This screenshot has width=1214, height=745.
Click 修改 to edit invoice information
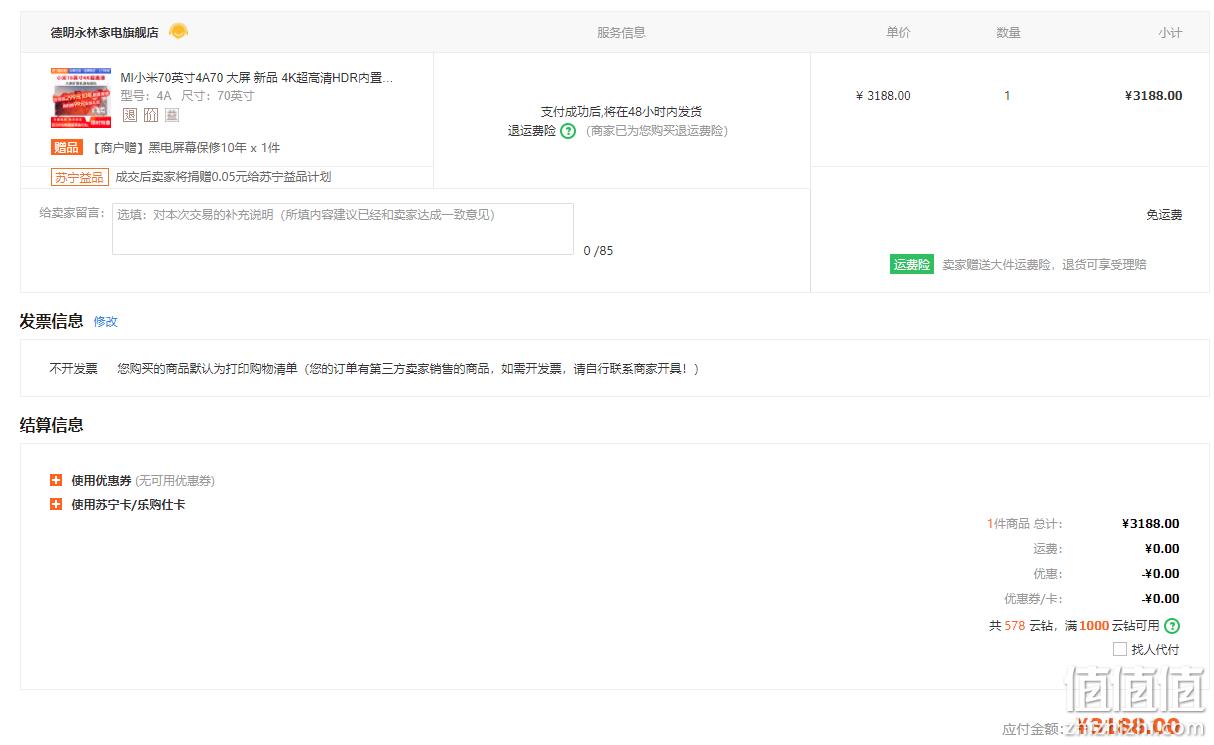pos(105,322)
